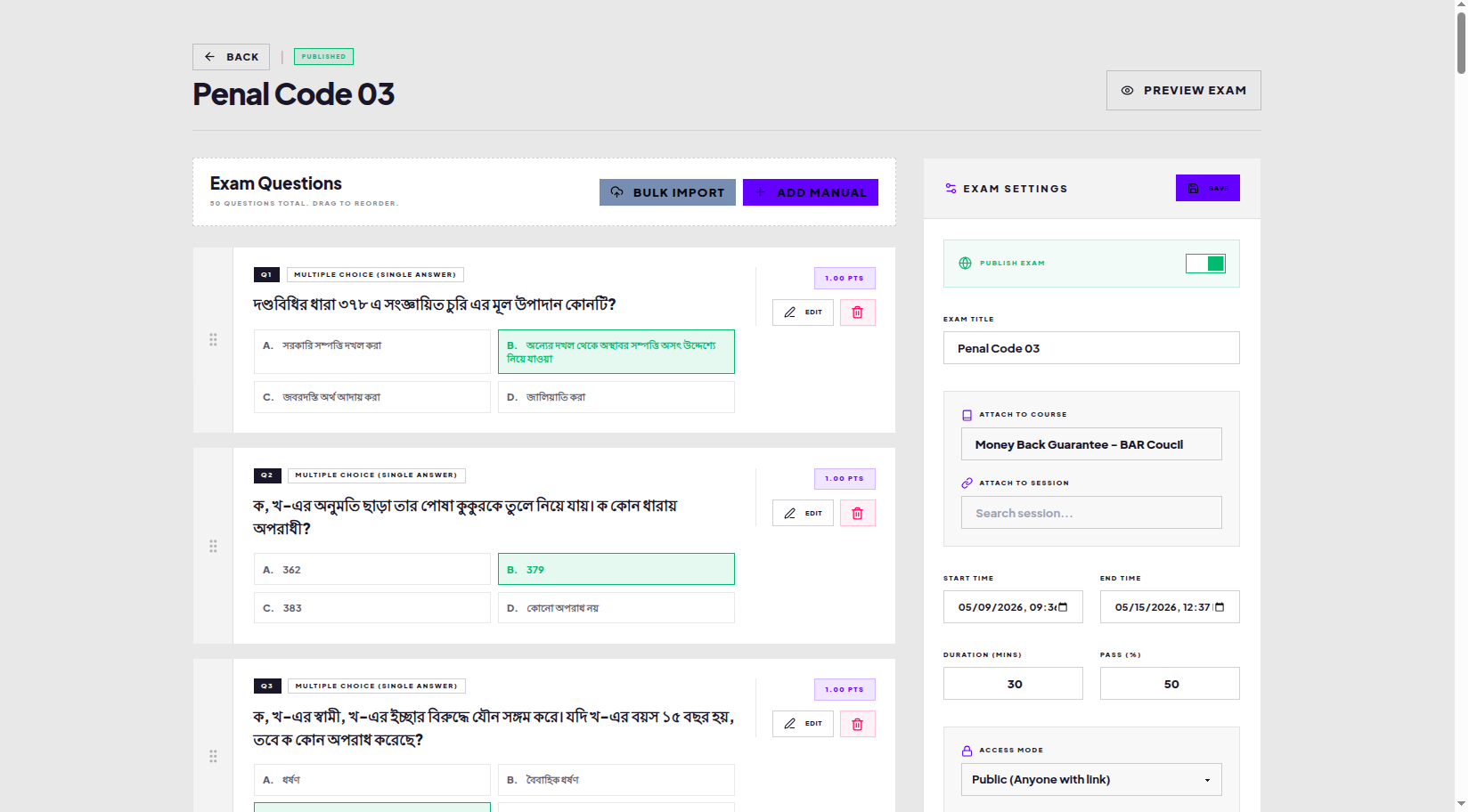Viewport: 1469px width, 812px height.
Task: Open PREVIEW EXAM
Action: click(x=1183, y=91)
